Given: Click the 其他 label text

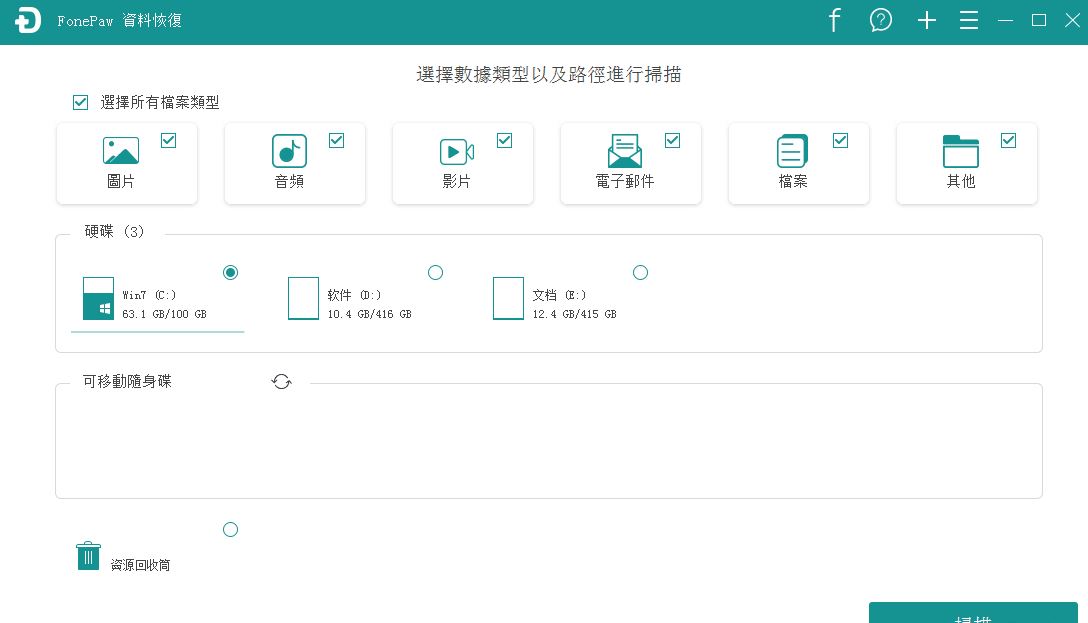Looking at the screenshot, I should click(961, 181).
